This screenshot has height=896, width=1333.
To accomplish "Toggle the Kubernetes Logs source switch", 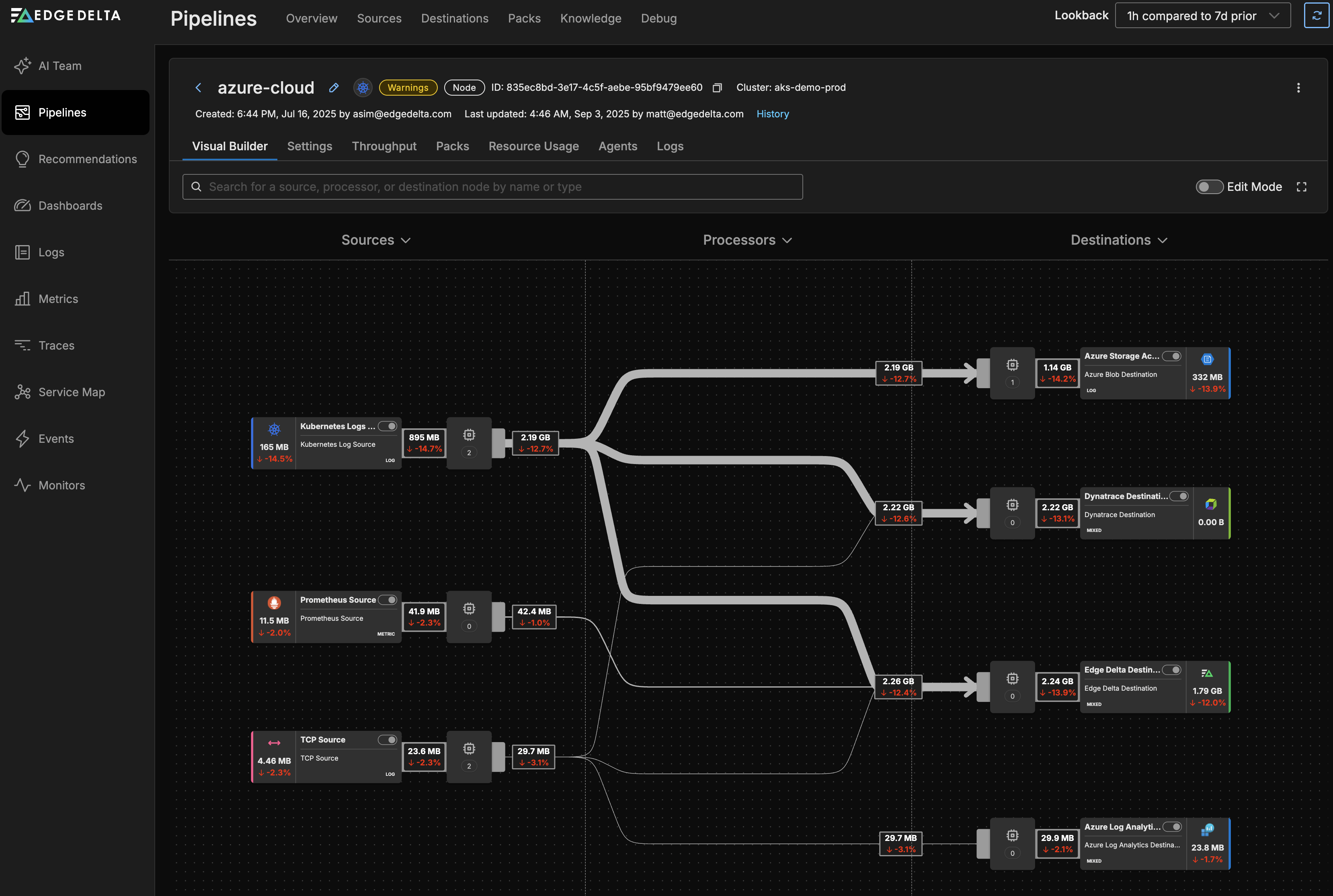I will [388, 426].
